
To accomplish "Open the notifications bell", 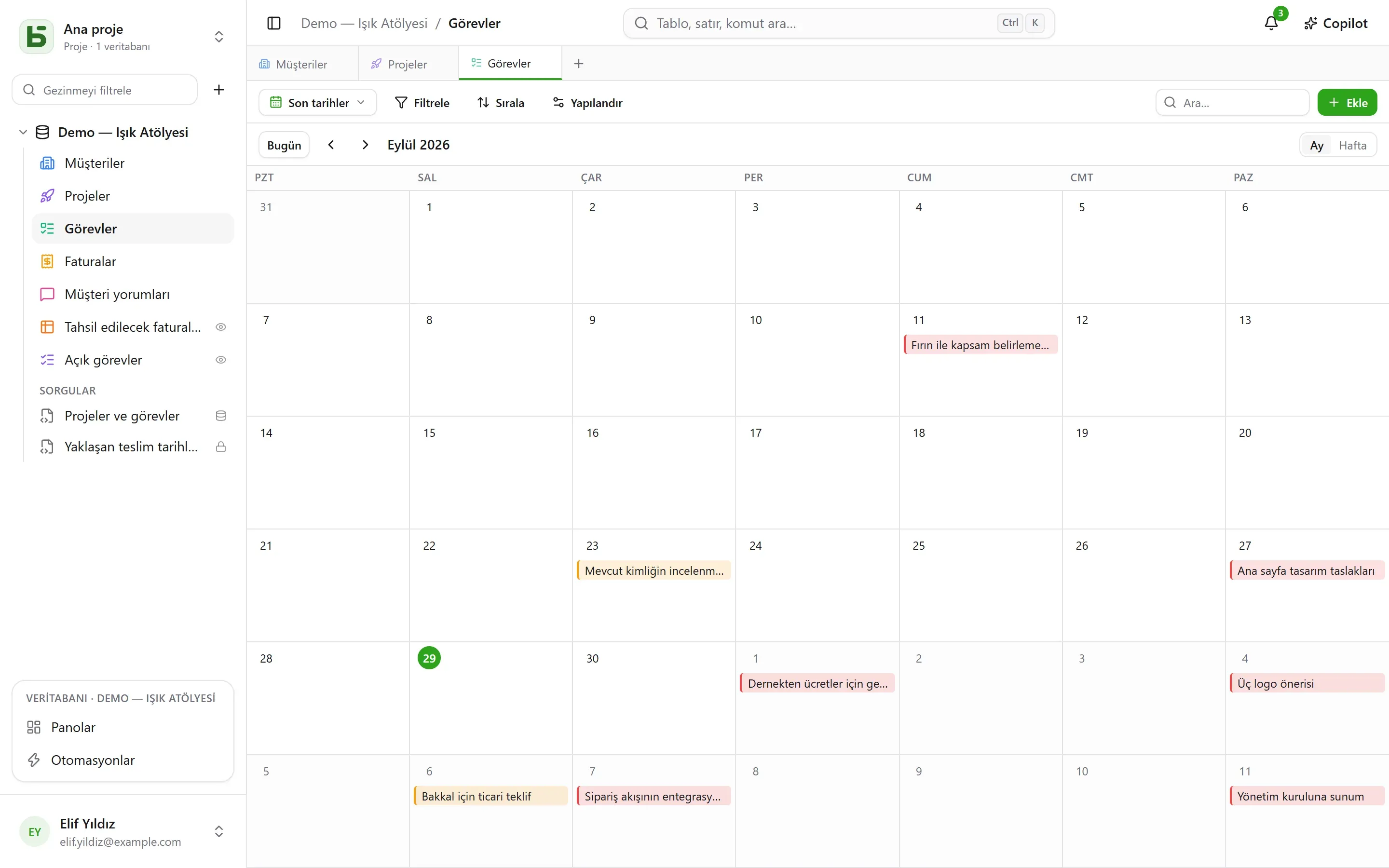I will tap(1271, 23).
